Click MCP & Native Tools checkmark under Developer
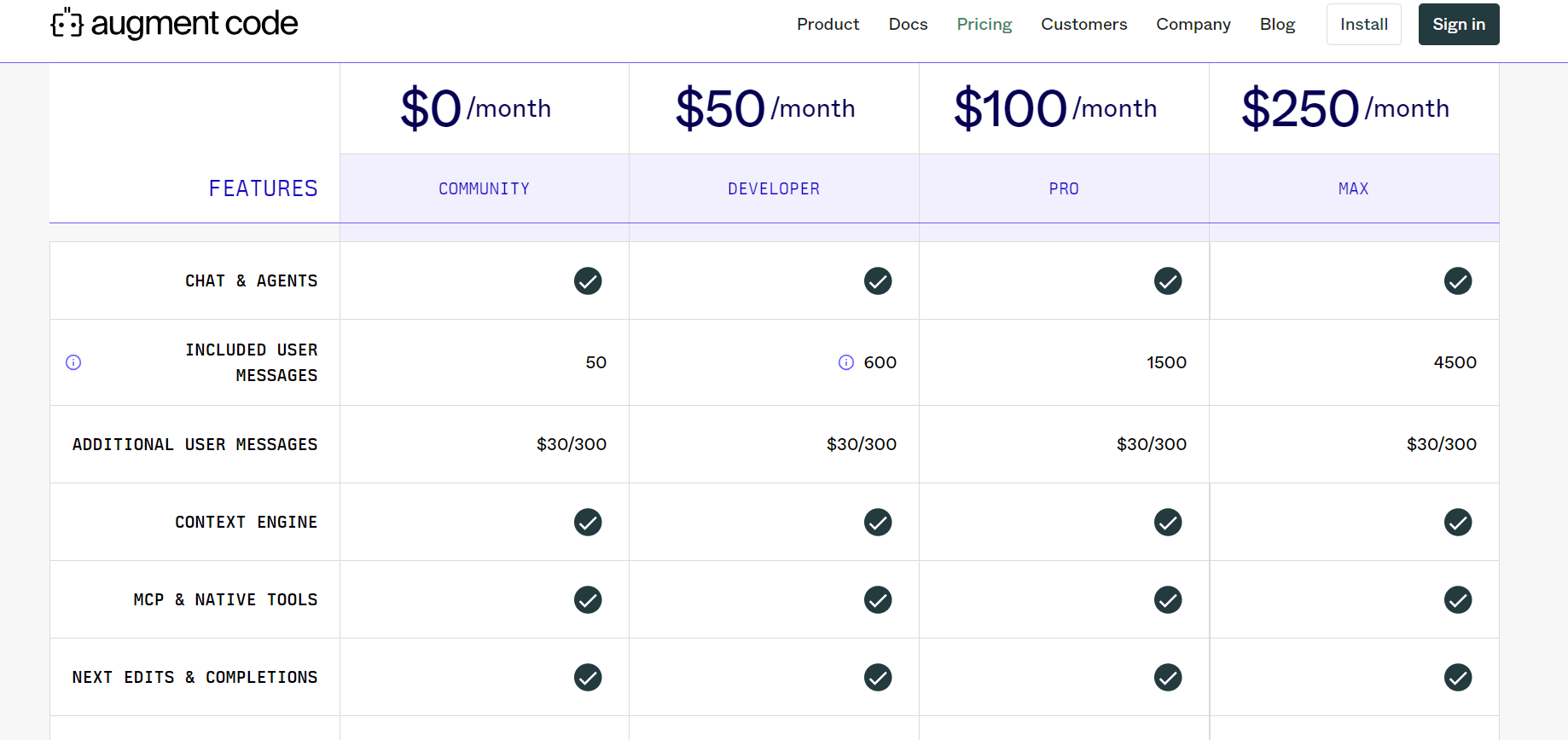 click(x=878, y=599)
